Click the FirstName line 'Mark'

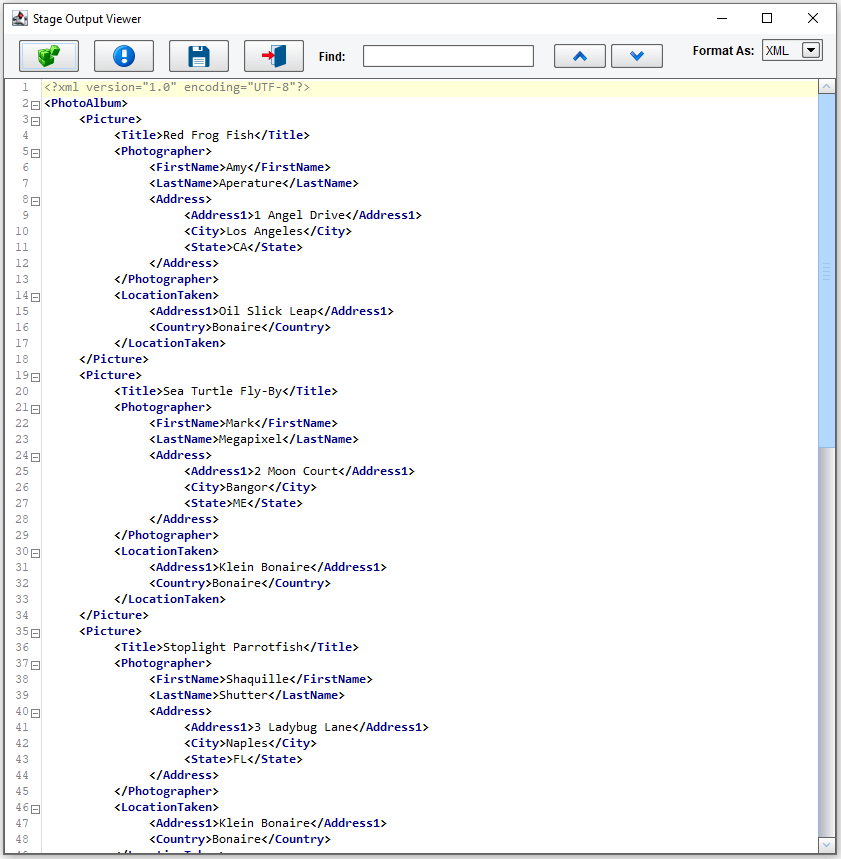pyautogui.click(x=244, y=423)
